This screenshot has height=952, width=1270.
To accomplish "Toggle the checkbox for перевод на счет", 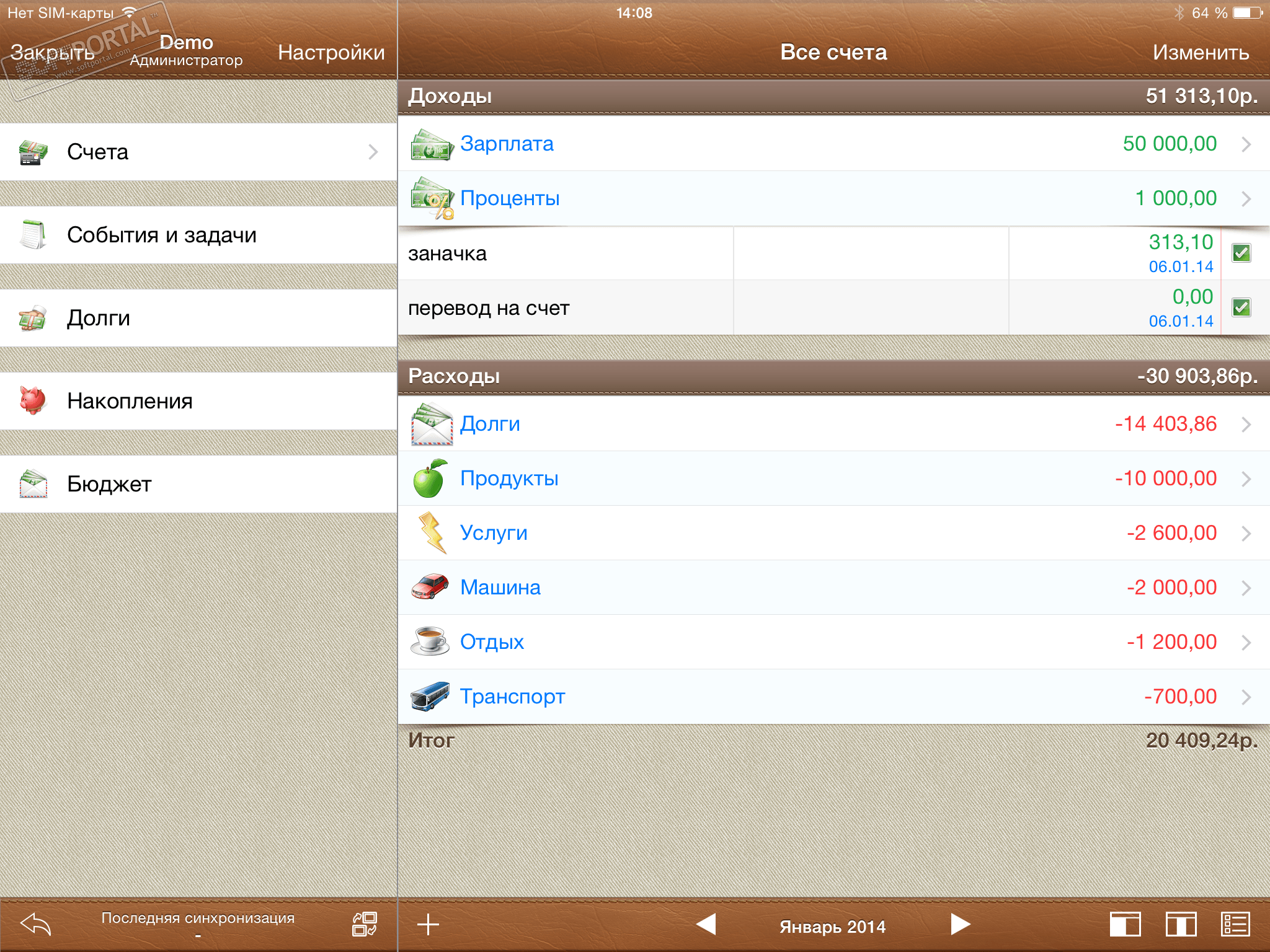I will 1241,307.
